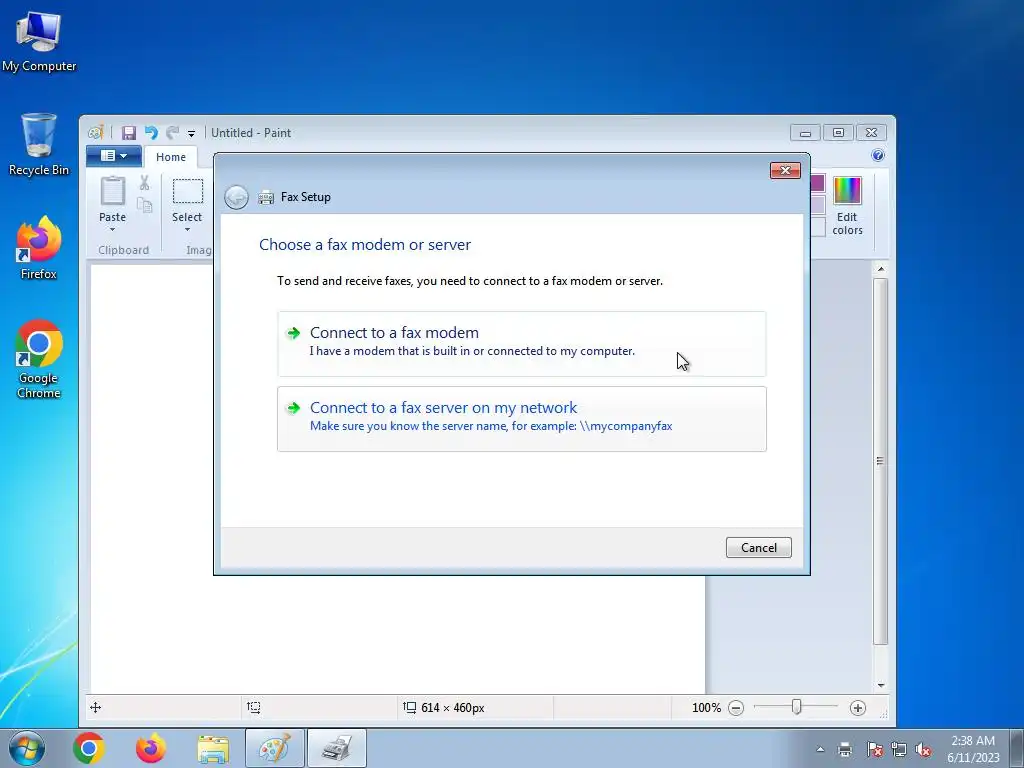The image size is (1024, 768).
Task: Click the Paste clipboard icon in Paint
Action: [x=112, y=191]
